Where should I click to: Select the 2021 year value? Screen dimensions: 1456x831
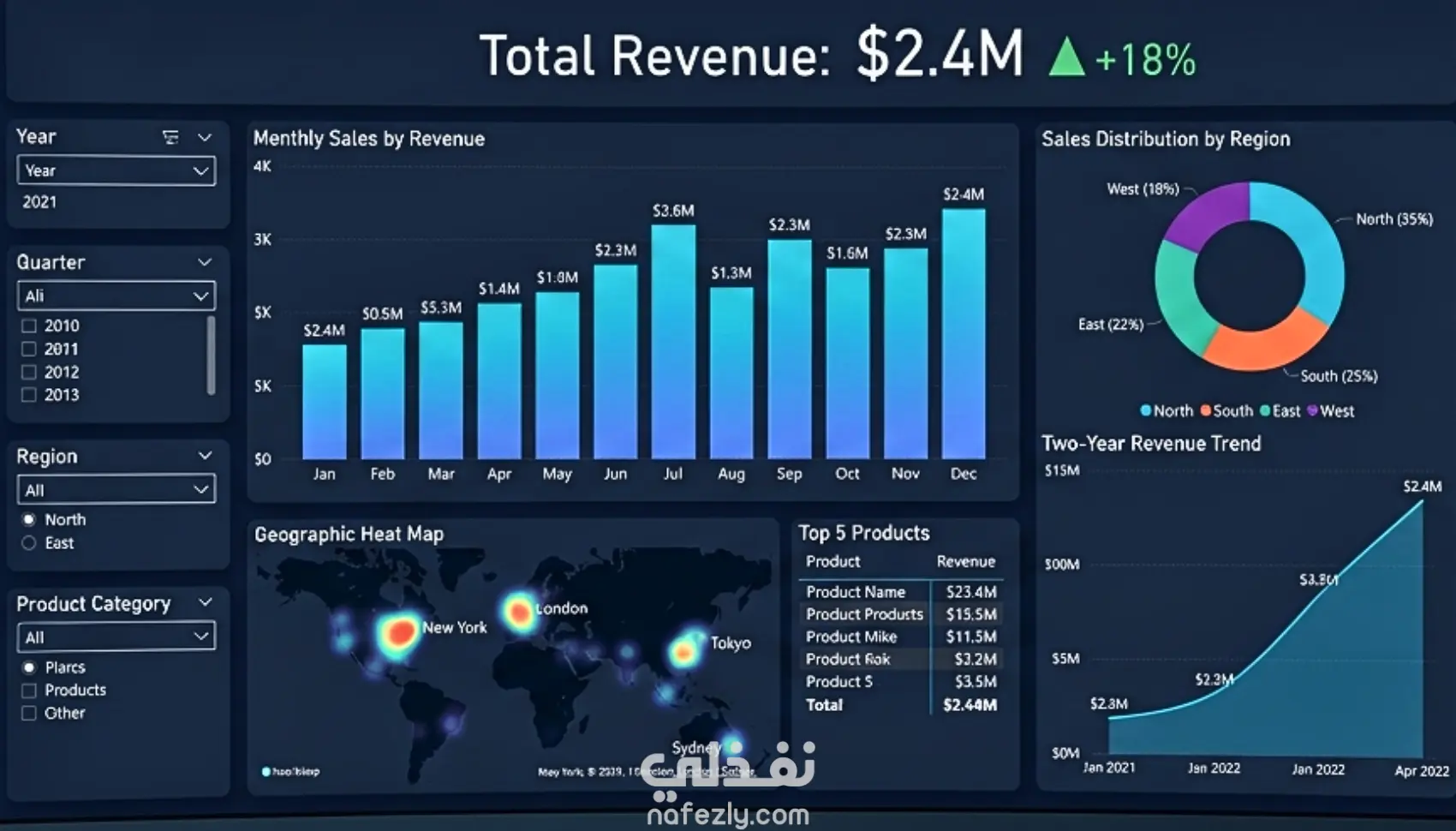click(39, 202)
